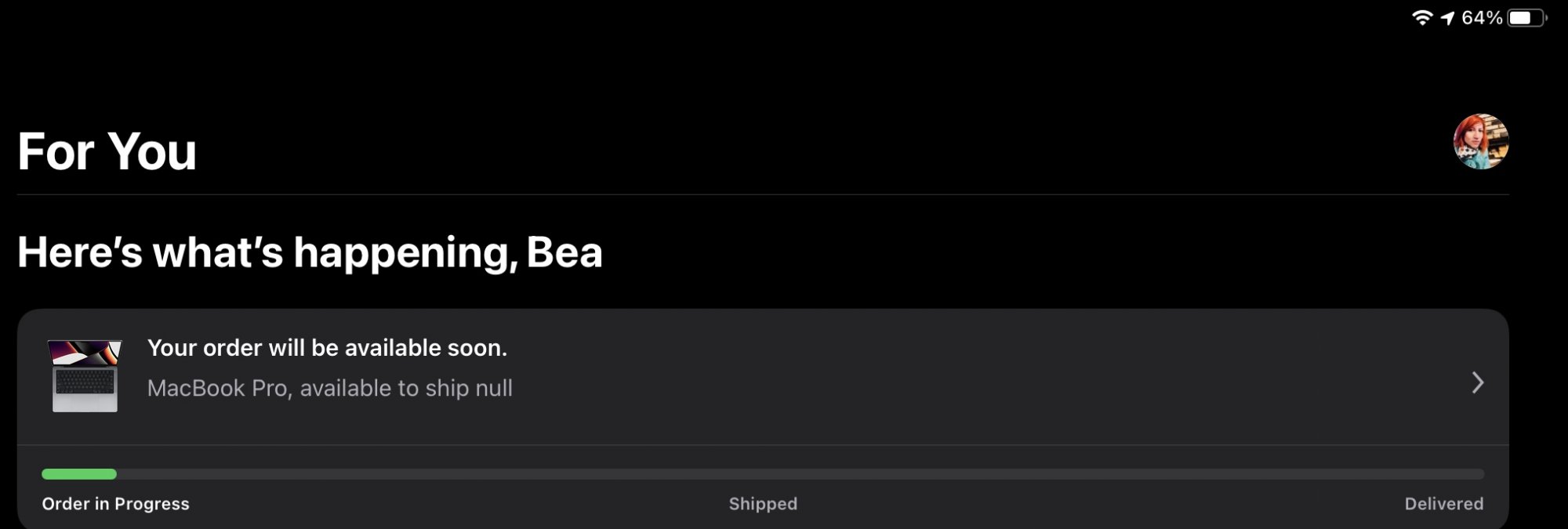Viewport: 1568px width, 529px height.
Task: Tap the "Here's what's happening" greeting
Action: (267, 252)
